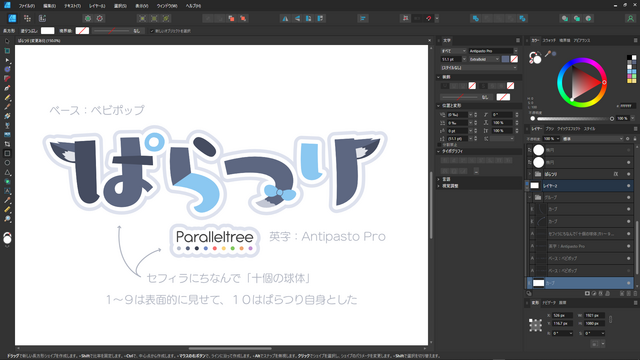Switch to the Pixel Persona icon
The image size is (640, 360).
coord(27,18)
